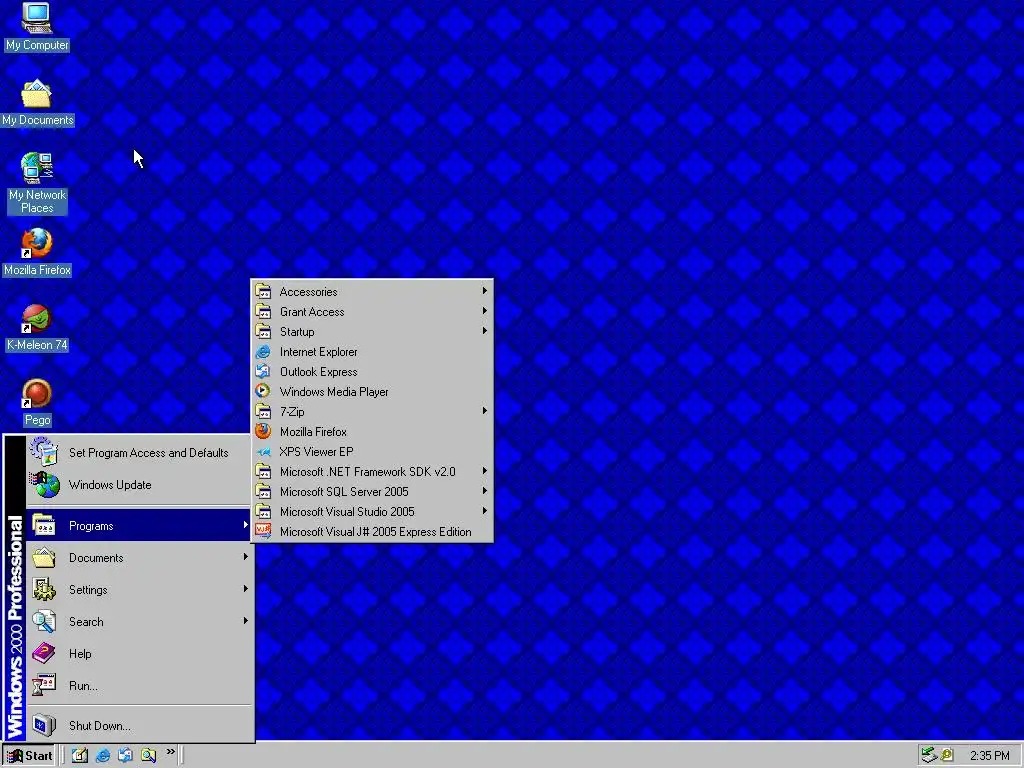
Task: Click the Windows Update globe icon
Action: point(44,485)
